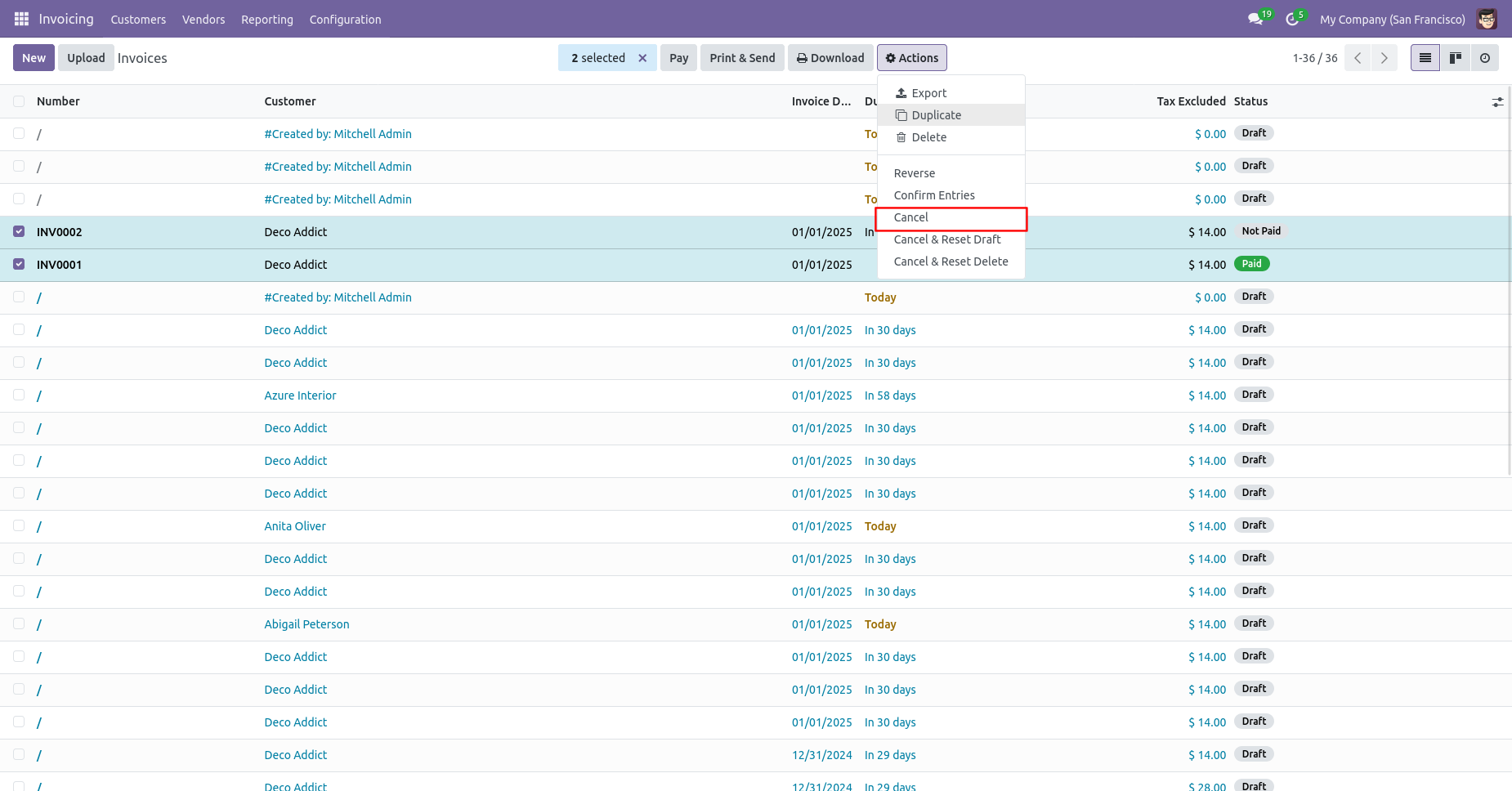Click Duplicate in the Actions menu
Image resolution: width=1512 pixels, height=791 pixels.
951,115
